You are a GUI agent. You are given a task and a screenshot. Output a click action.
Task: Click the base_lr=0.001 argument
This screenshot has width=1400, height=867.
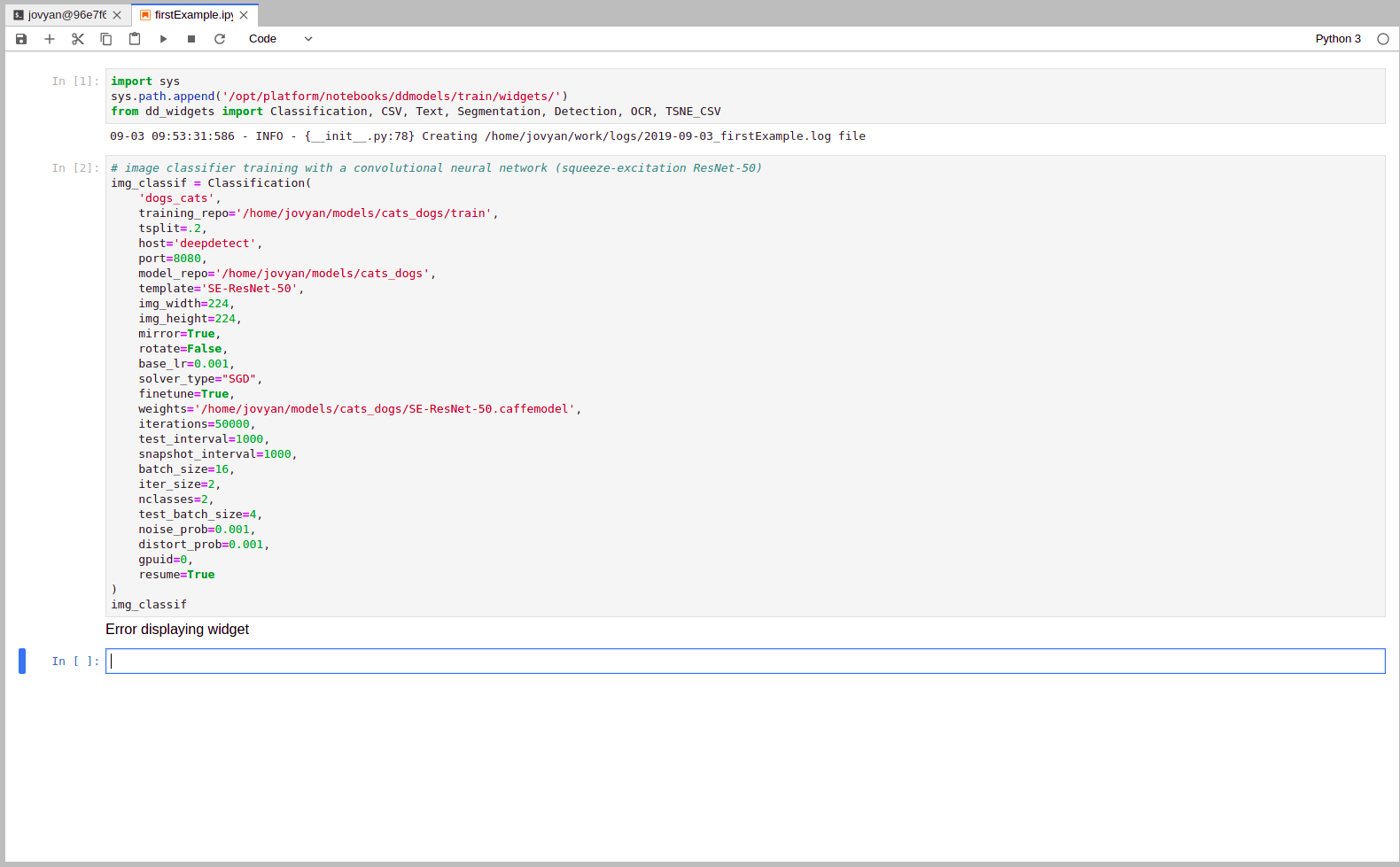point(186,364)
